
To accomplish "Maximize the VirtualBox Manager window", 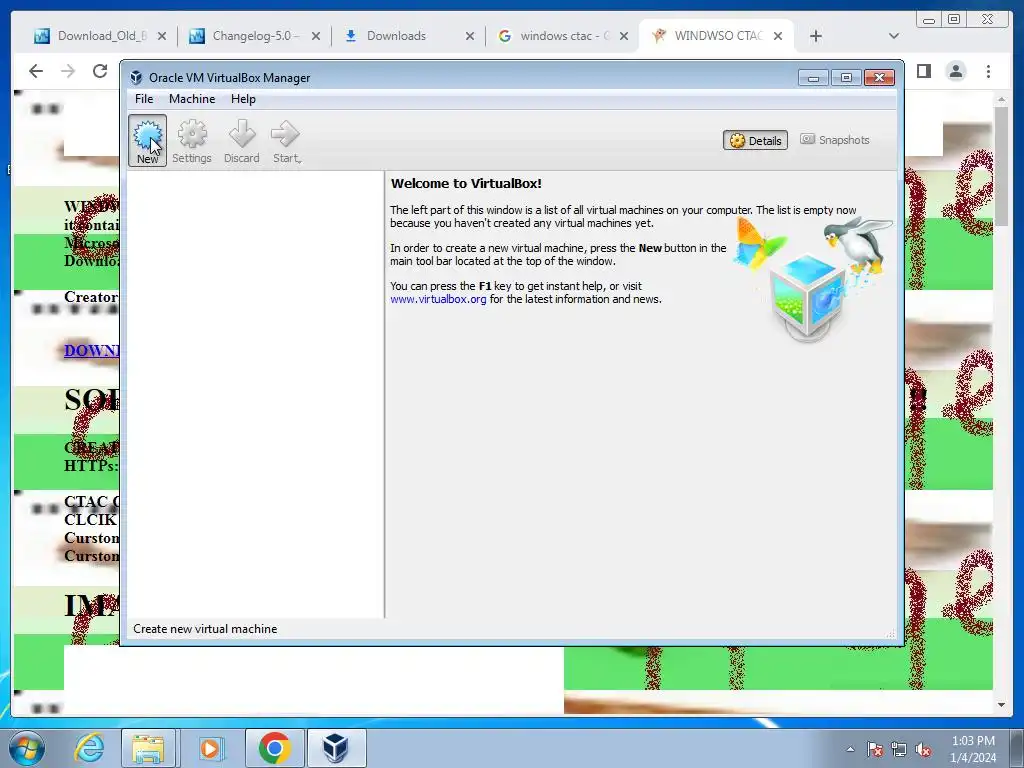I will click(846, 78).
